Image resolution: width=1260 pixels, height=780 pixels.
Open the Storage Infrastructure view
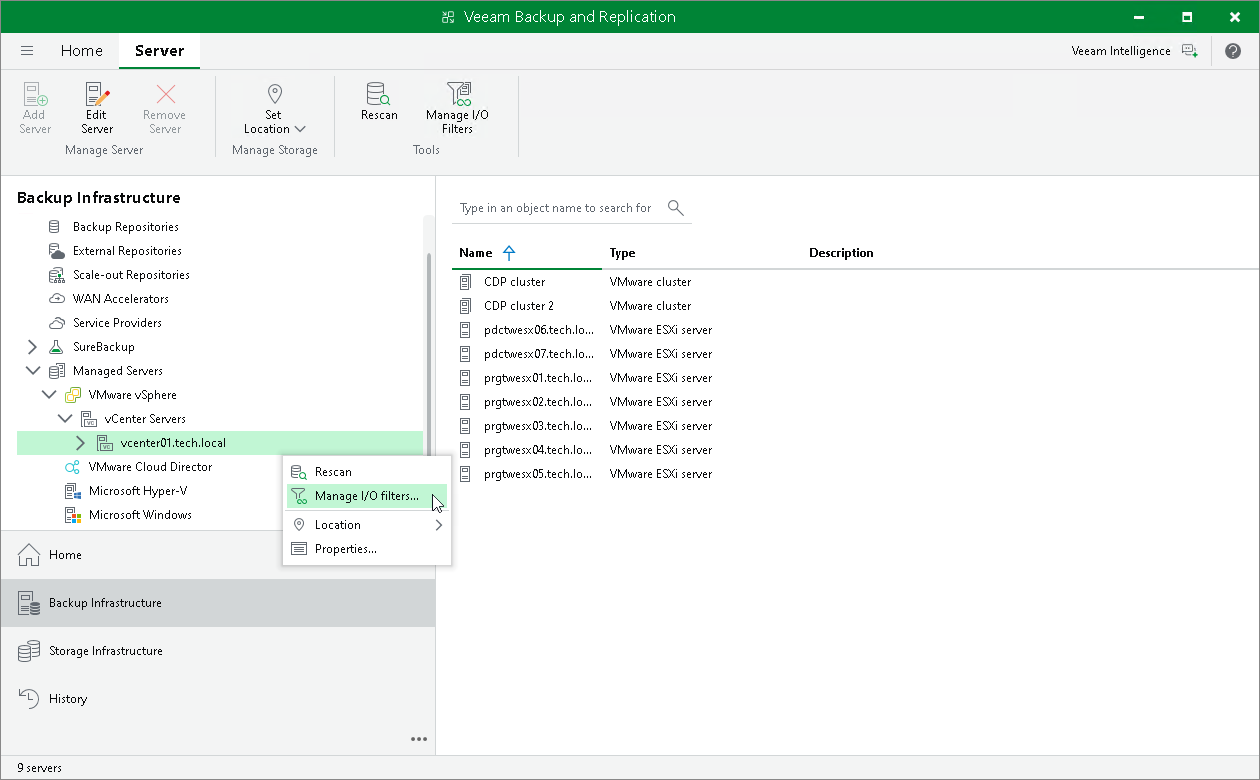pos(218,651)
